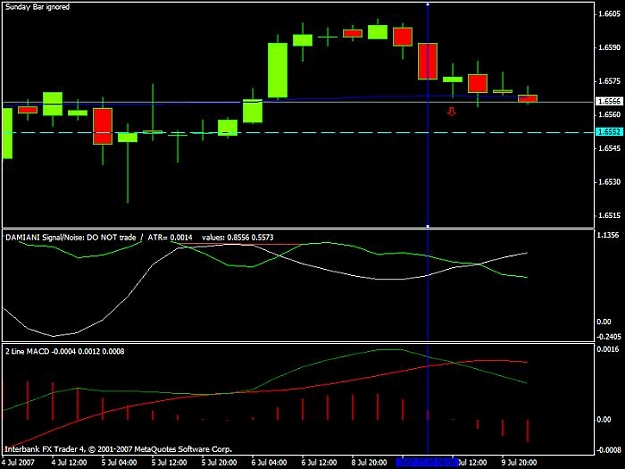The height and width of the screenshot is (469, 625).
Task: Click the '8 Jul 20:00' time axis label
Action: coord(369,463)
